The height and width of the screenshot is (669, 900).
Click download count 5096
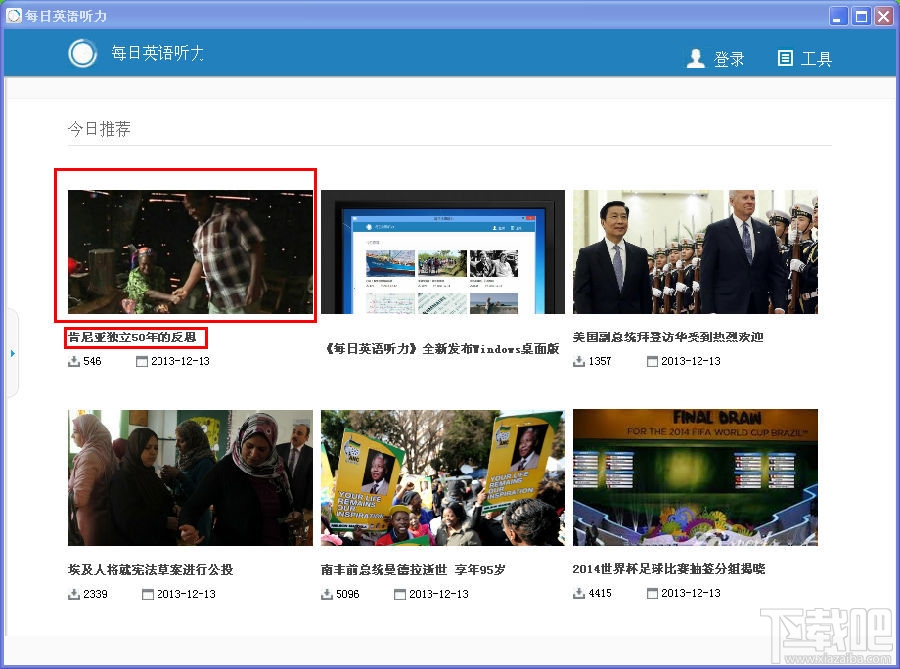pyautogui.click(x=348, y=594)
